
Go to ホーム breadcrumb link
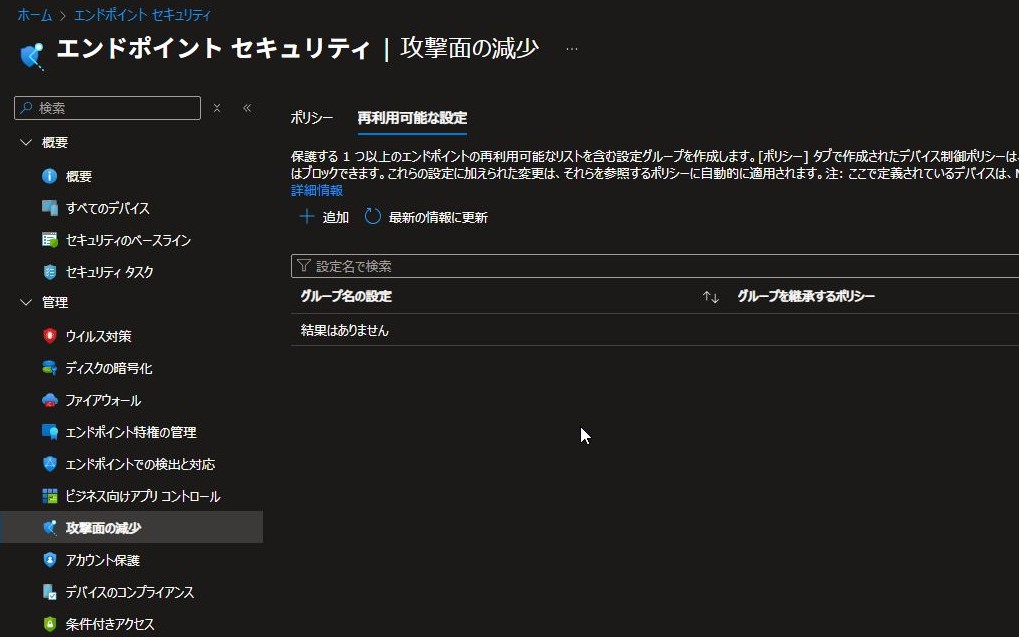point(34,16)
